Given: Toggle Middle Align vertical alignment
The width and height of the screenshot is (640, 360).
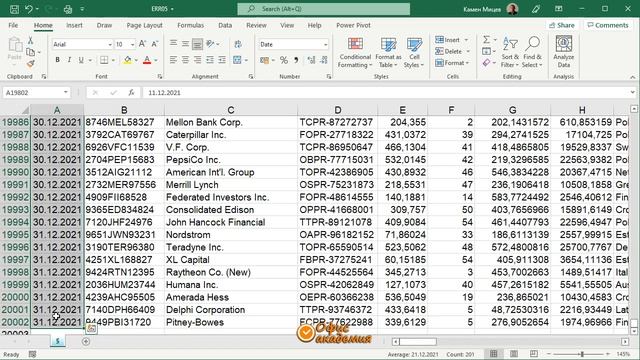Looking at the screenshot, I should point(185,44).
